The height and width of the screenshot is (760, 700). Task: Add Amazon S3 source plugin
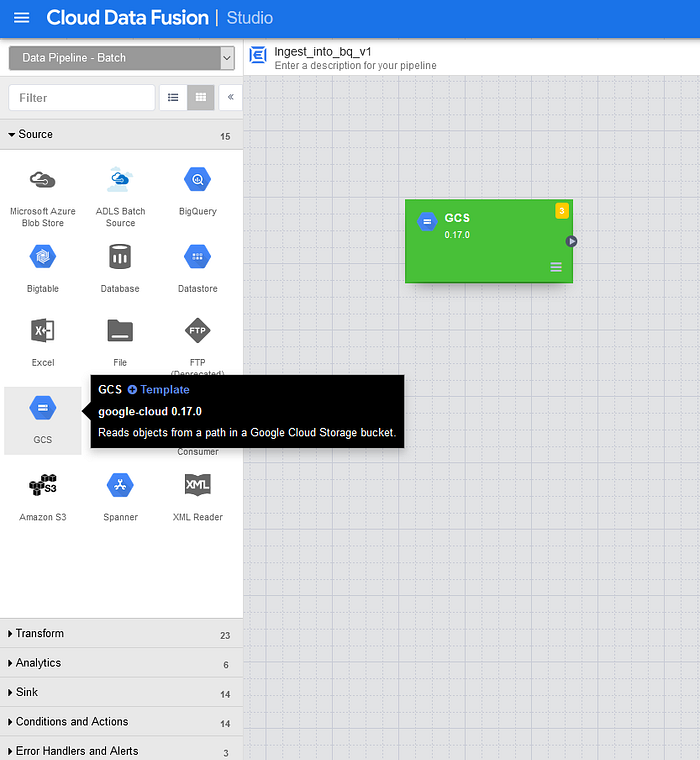click(43, 497)
